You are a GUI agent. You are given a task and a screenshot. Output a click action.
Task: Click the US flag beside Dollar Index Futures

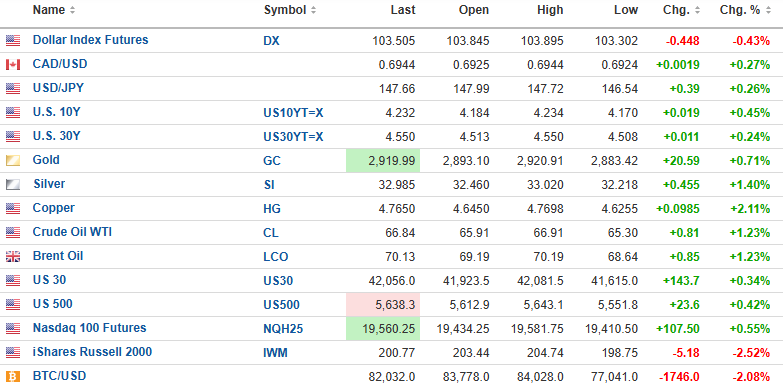[x=13, y=40]
